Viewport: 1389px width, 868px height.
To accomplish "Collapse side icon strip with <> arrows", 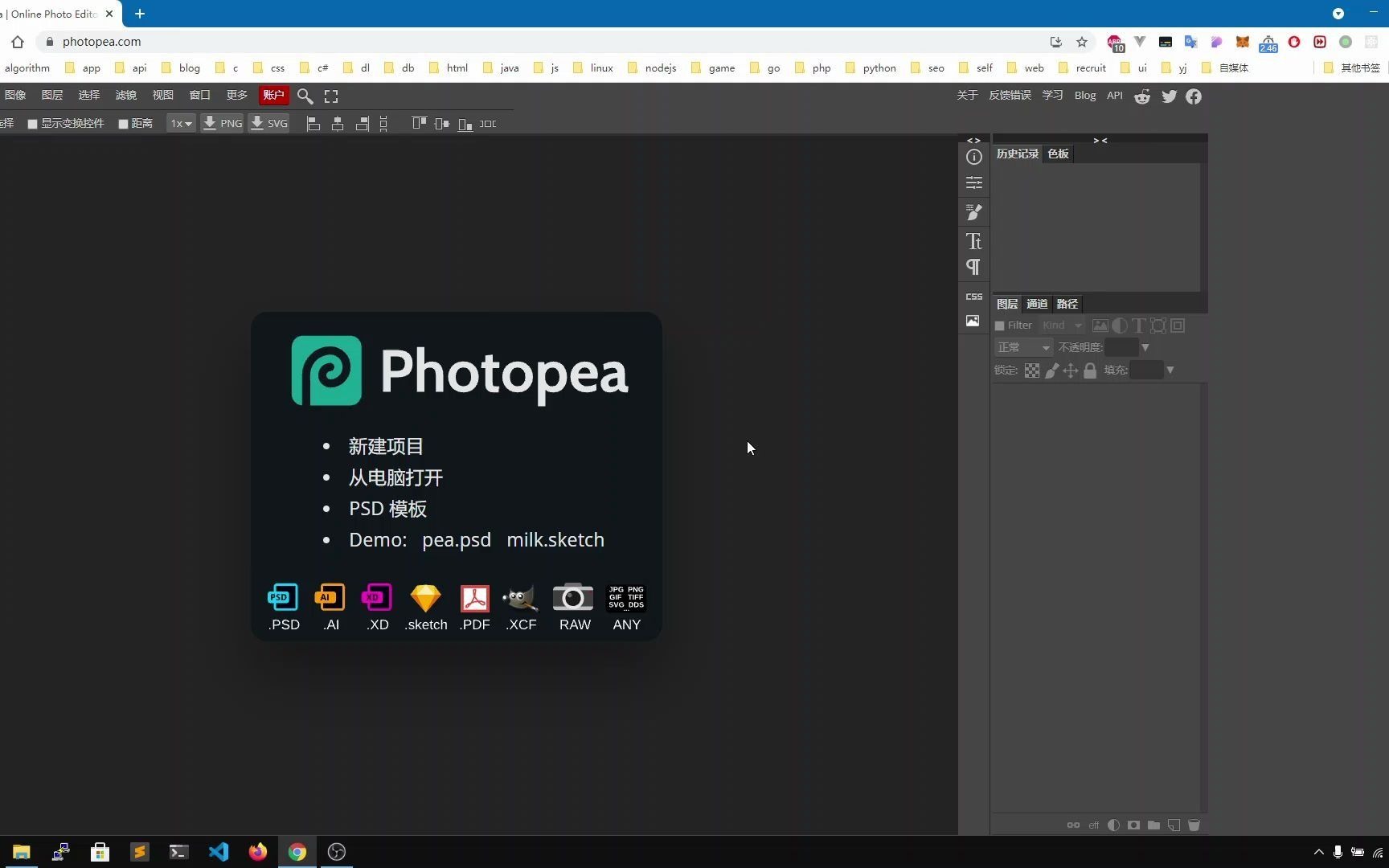I will (x=973, y=140).
